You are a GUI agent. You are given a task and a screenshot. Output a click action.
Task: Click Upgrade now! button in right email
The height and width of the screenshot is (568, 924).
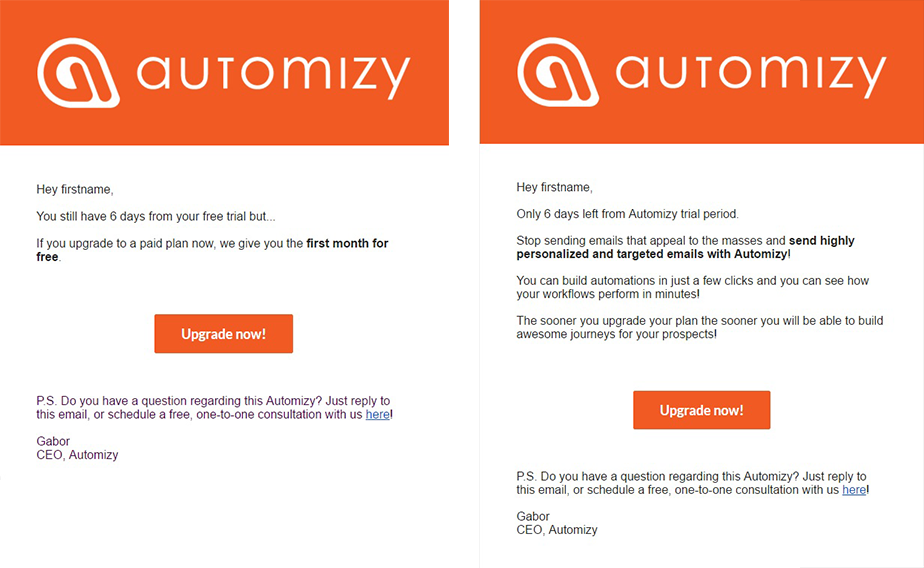(x=701, y=410)
